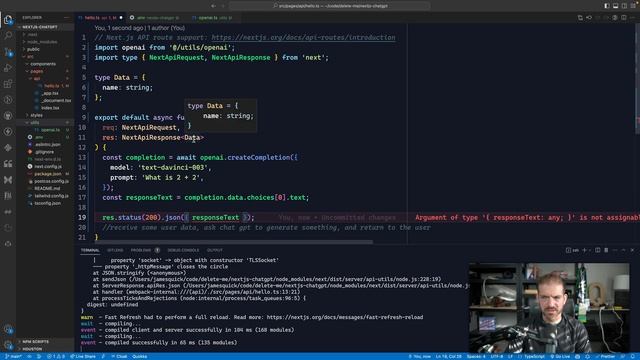Viewport: 640px width, 360px height.
Task: Select the DEBUG CONSOLE panel tab
Action: 183,250
